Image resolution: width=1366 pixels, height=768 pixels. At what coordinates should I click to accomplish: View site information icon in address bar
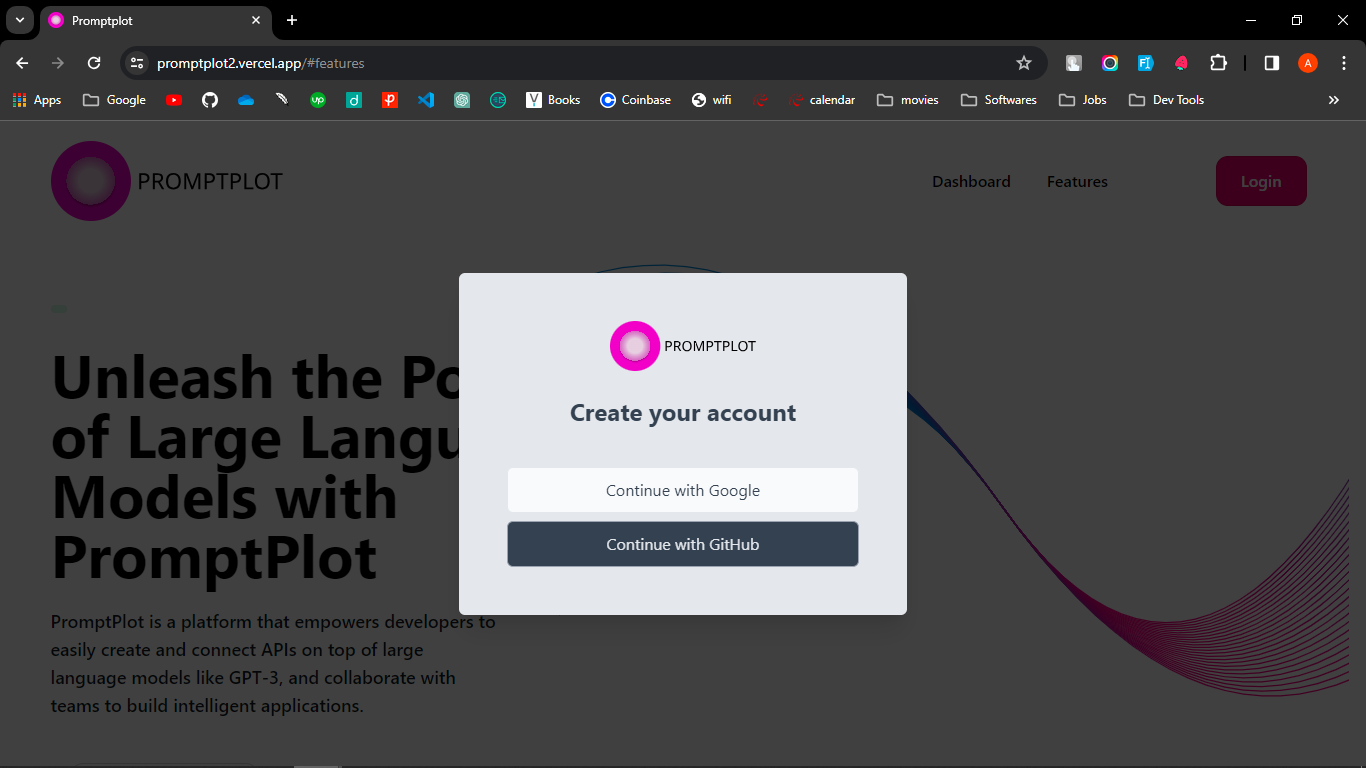[138, 63]
